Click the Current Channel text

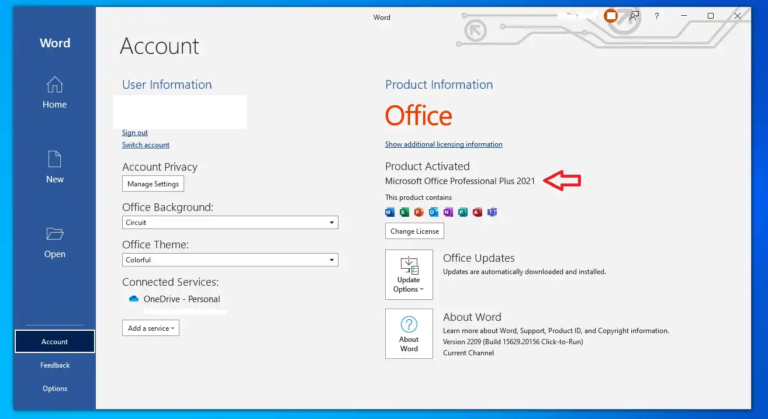point(468,353)
